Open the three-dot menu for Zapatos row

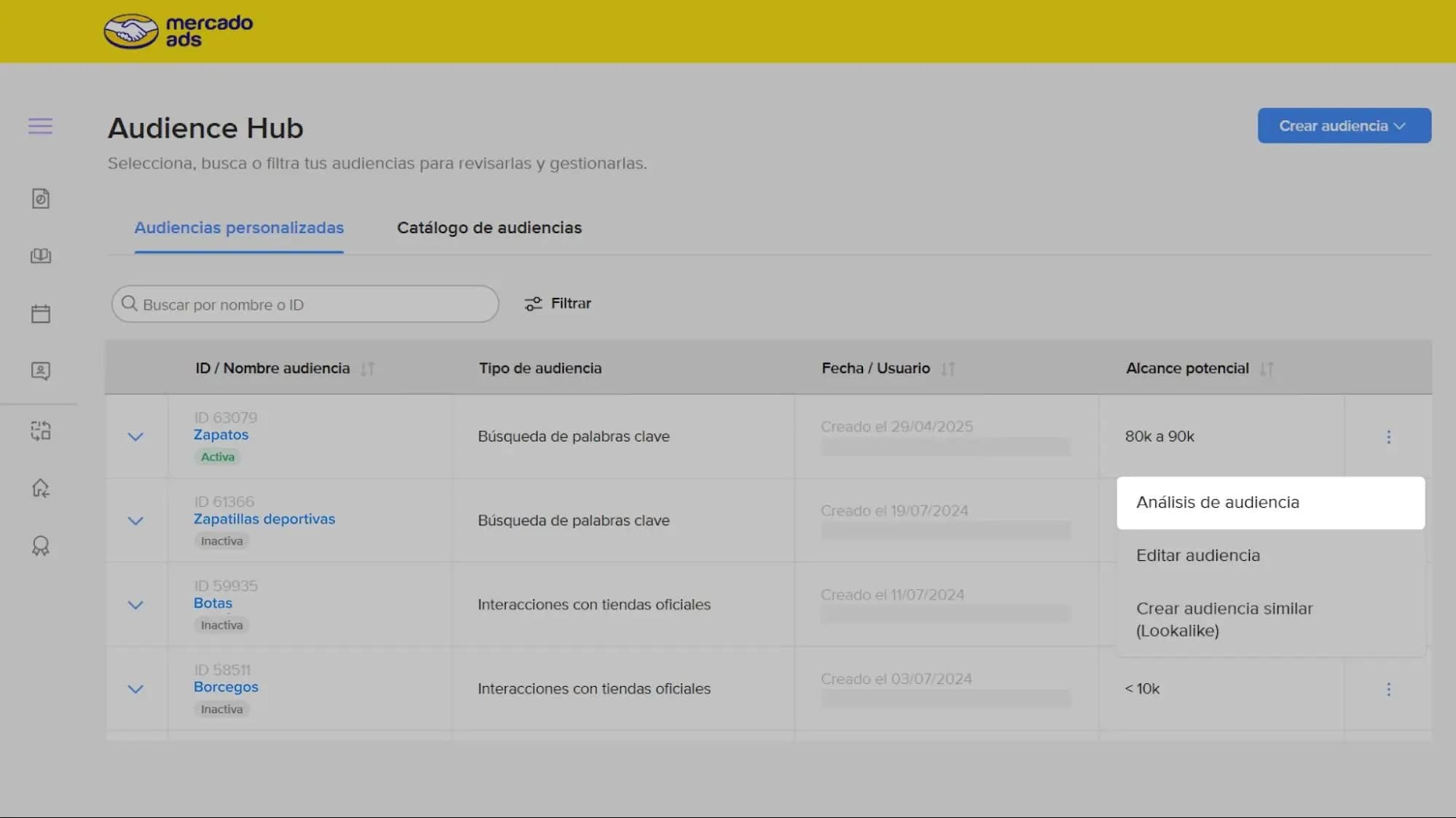tap(1388, 436)
